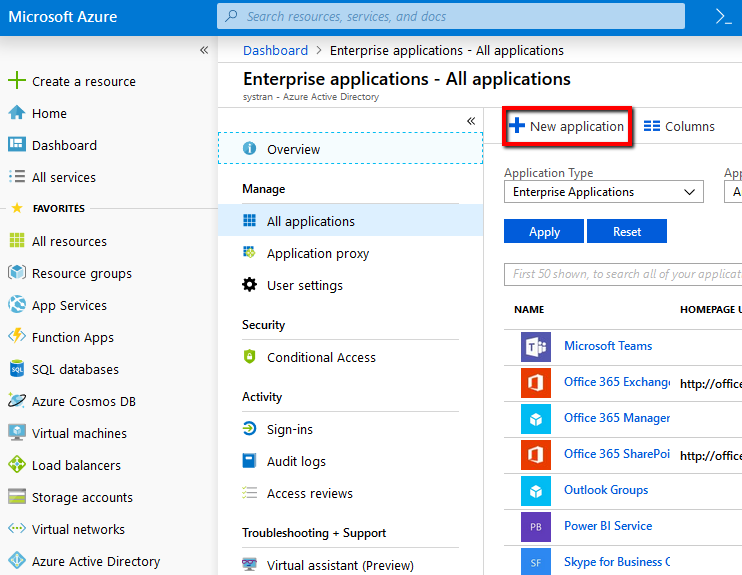Image resolution: width=742 pixels, height=575 pixels.
Task: Open the Overview menu item
Action: coord(350,149)
